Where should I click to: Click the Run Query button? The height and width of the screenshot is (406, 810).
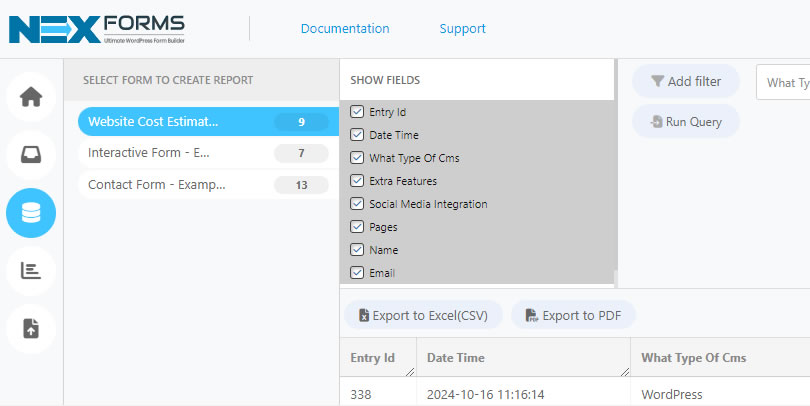click(686, 121)
